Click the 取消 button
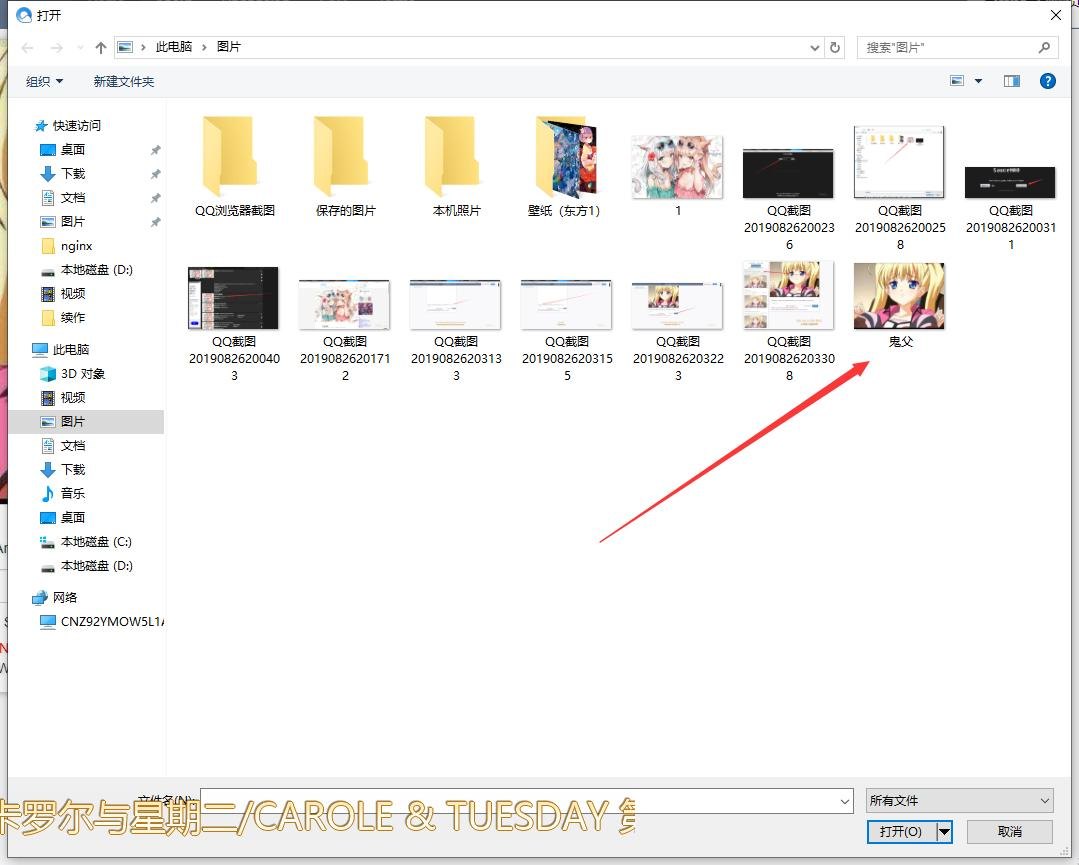This screenshot has width=1079, height=865. coord(1009,832)
